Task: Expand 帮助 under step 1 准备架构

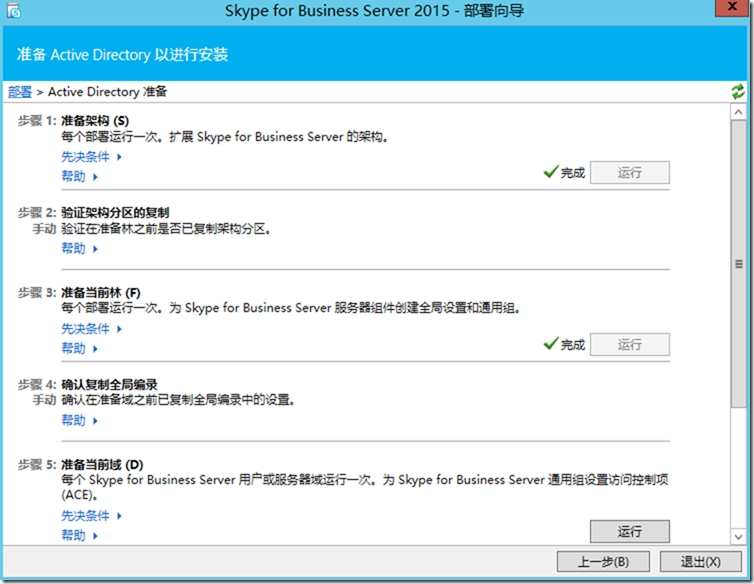Action: coord(79,177)
